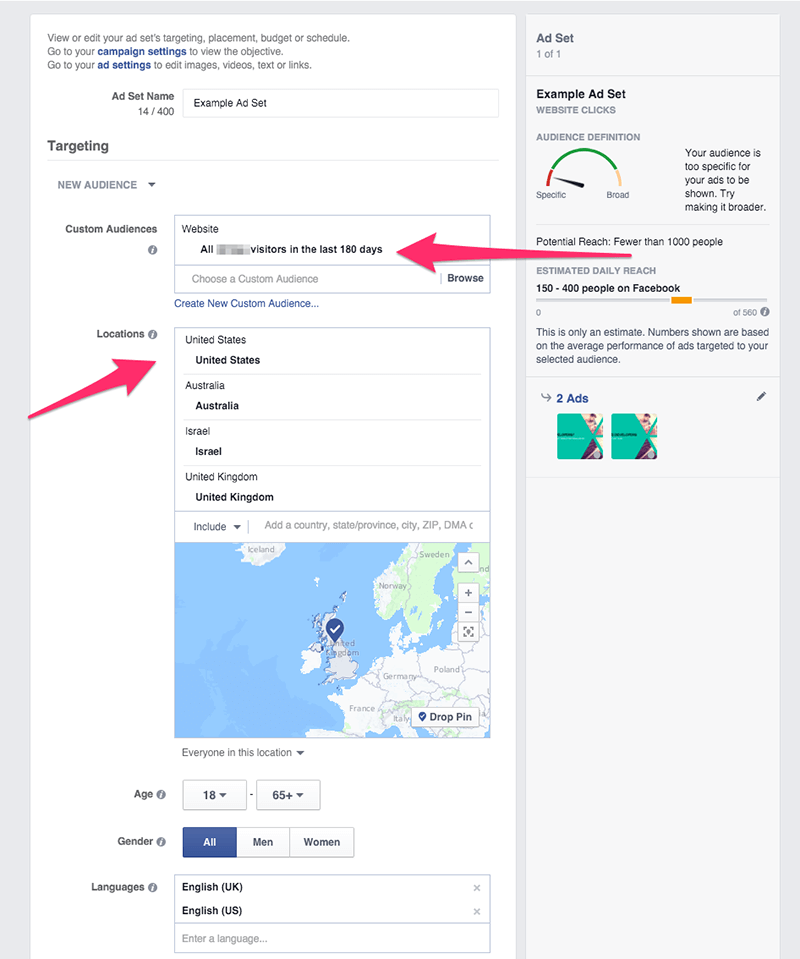Click the pencil edit icon beside 2 Ads

click(x=761, y=397)
